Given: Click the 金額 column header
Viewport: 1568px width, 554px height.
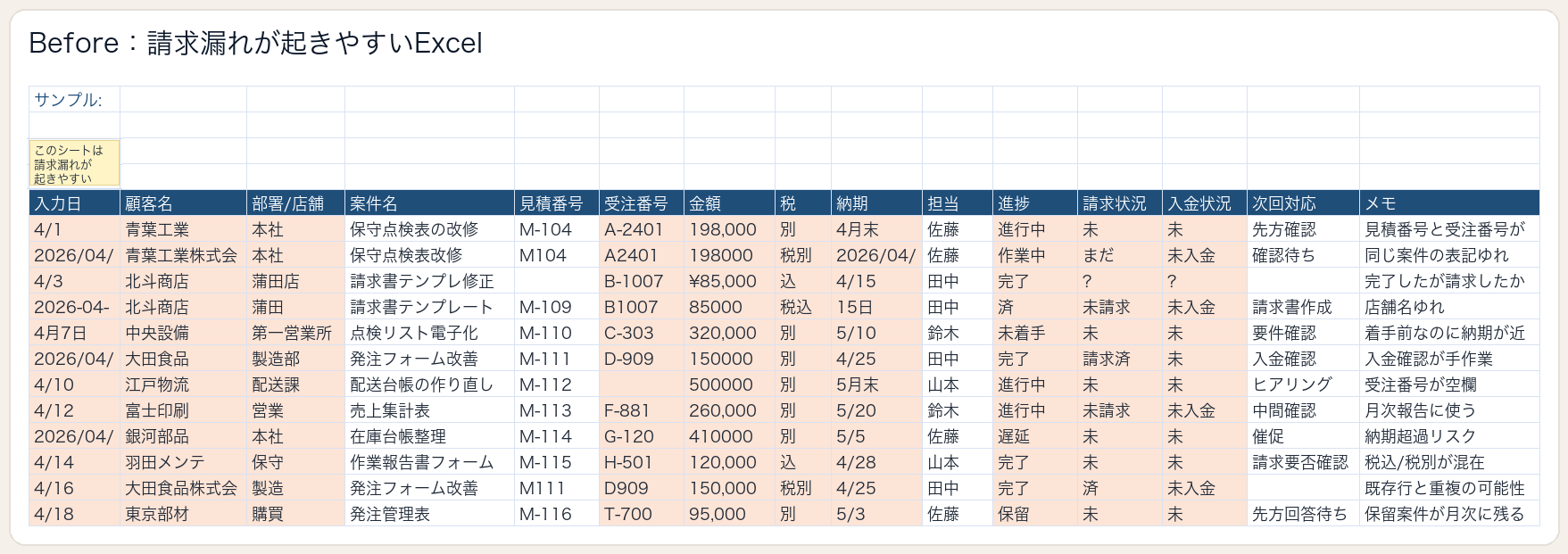Looking at the screenshot, I should 729,203.
